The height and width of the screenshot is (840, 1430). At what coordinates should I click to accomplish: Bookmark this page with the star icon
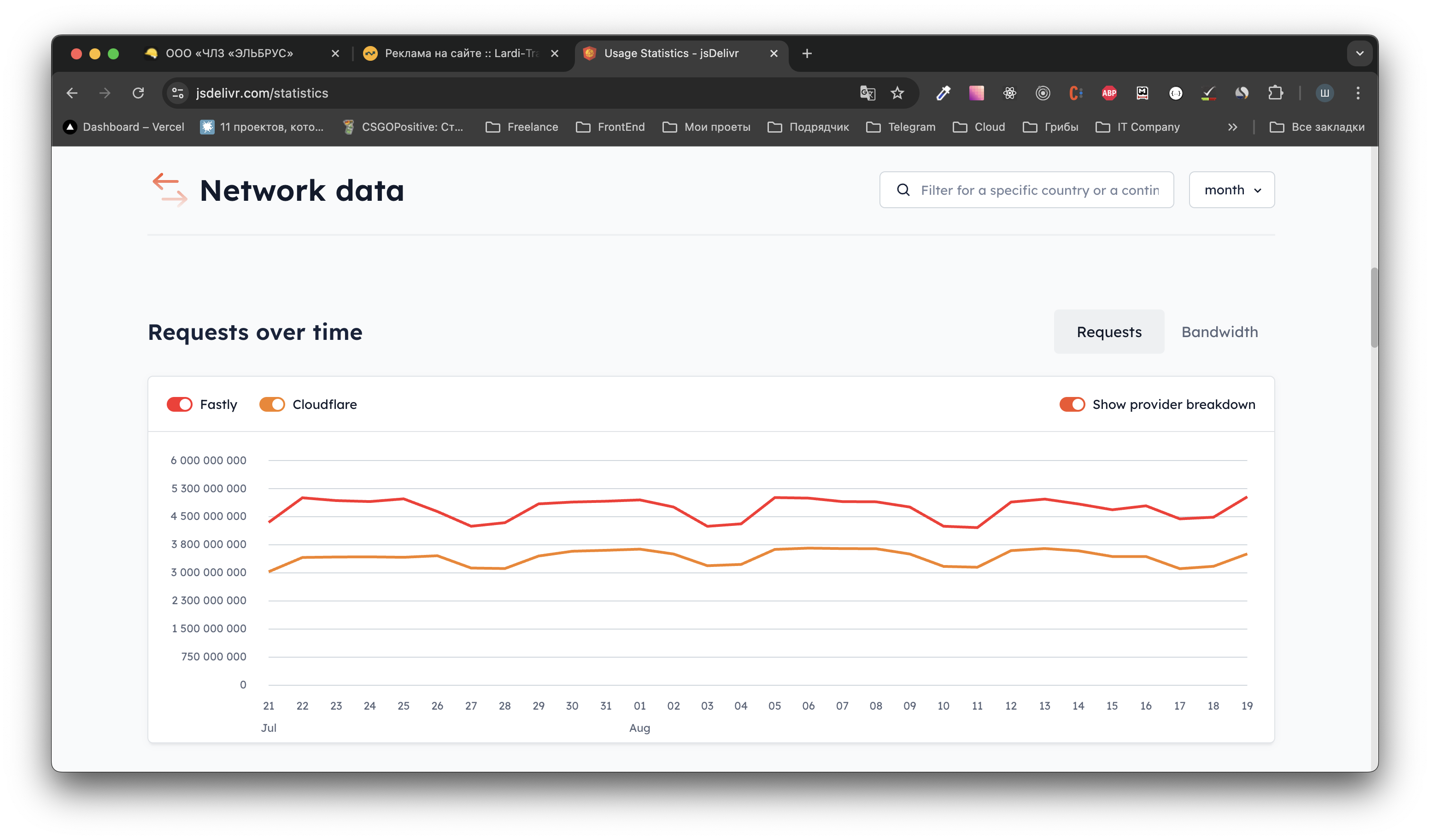[897, 93]
